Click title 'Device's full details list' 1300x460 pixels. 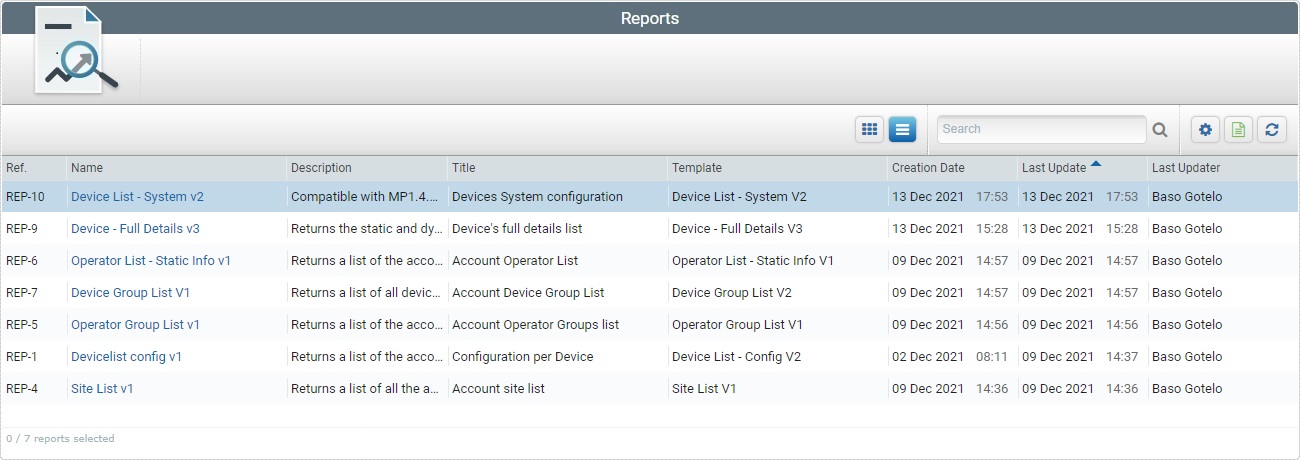coord(517,229)
